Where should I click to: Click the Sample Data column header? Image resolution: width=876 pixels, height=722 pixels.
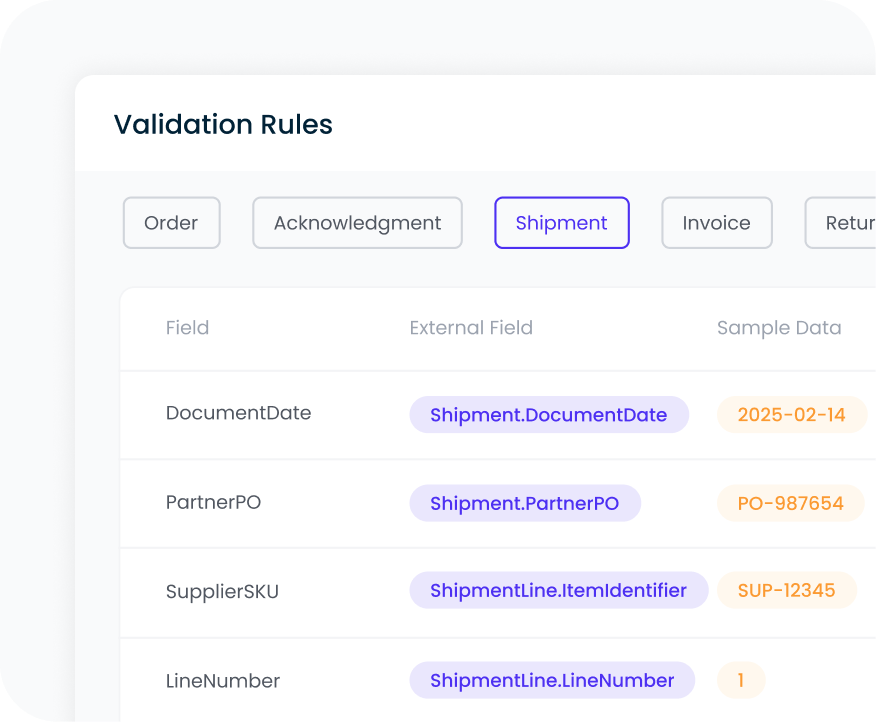(779, 328)
